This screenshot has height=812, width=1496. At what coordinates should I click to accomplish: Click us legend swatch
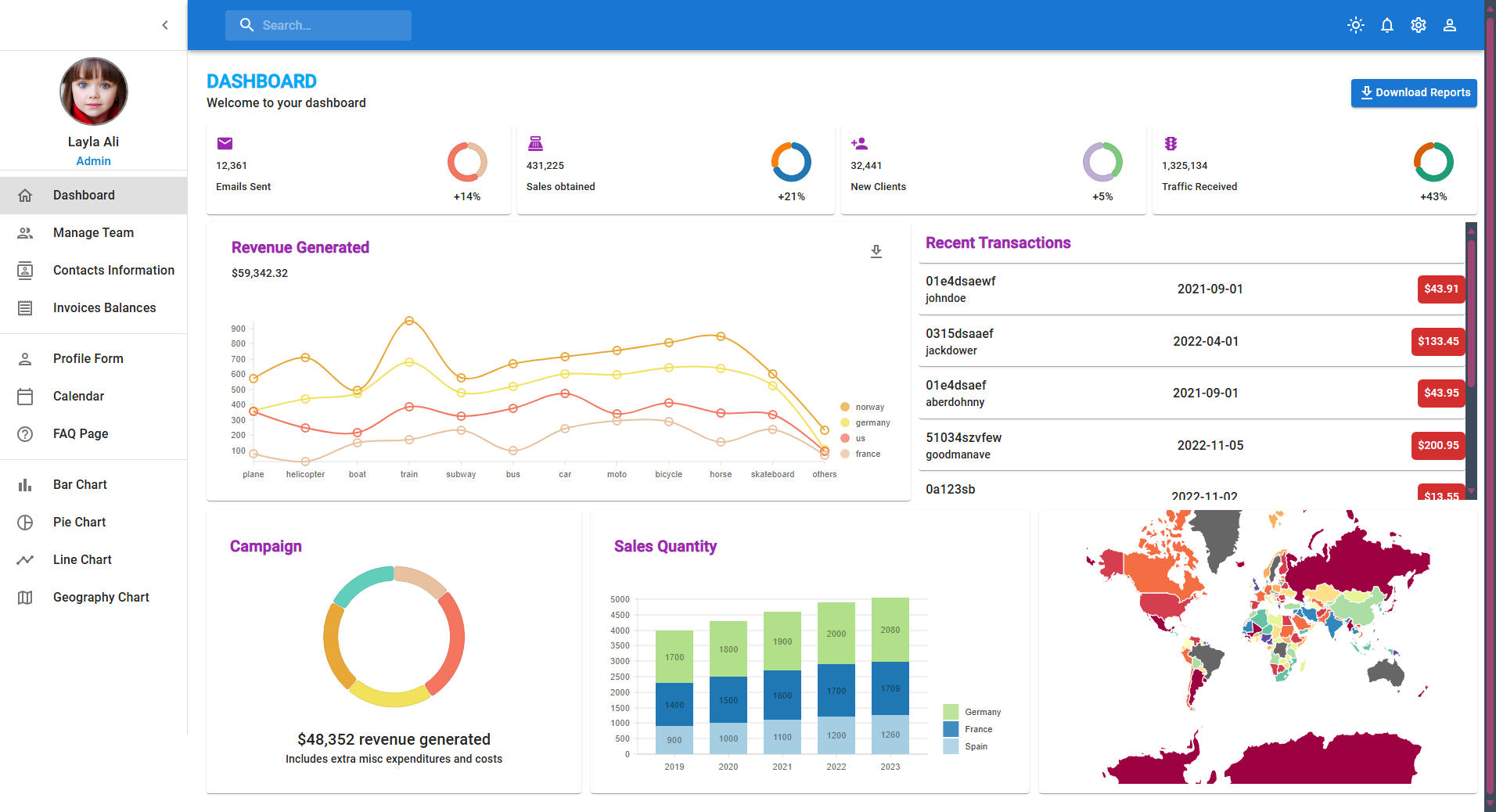coord(845,438)
